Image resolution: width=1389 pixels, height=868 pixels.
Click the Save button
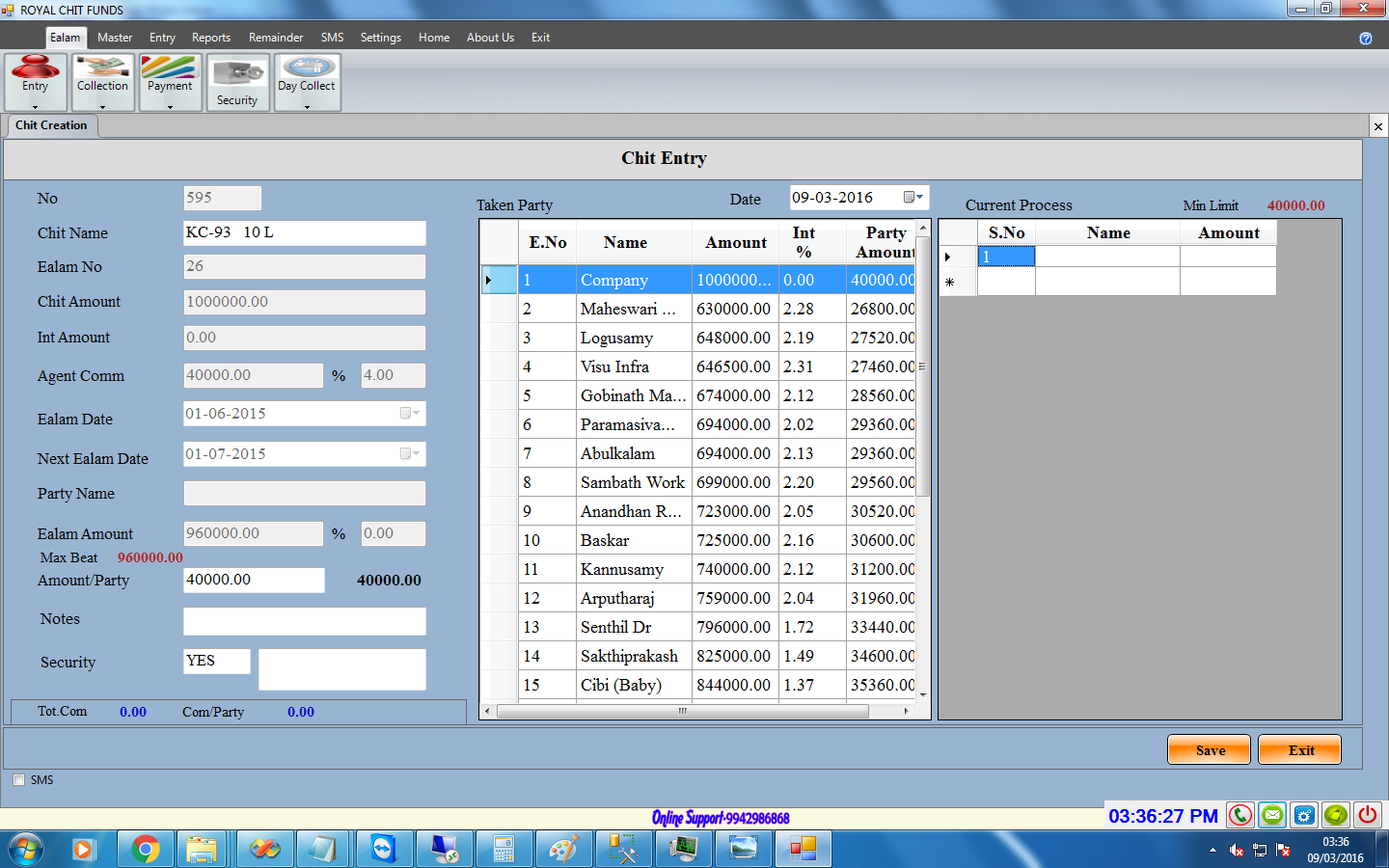(x=1210, y=750)
